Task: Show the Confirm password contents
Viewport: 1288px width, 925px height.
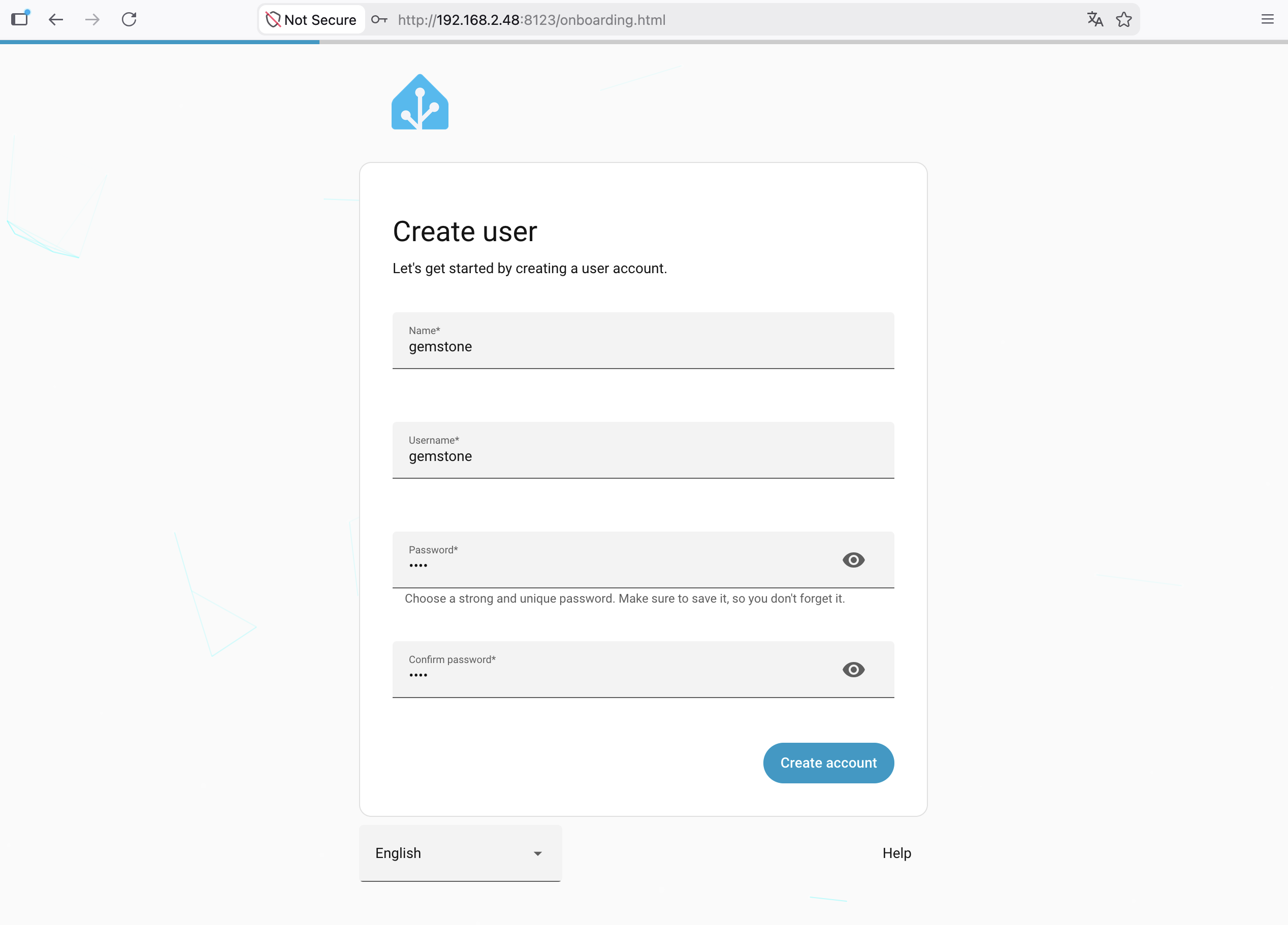Action: (x=853, y=670)
